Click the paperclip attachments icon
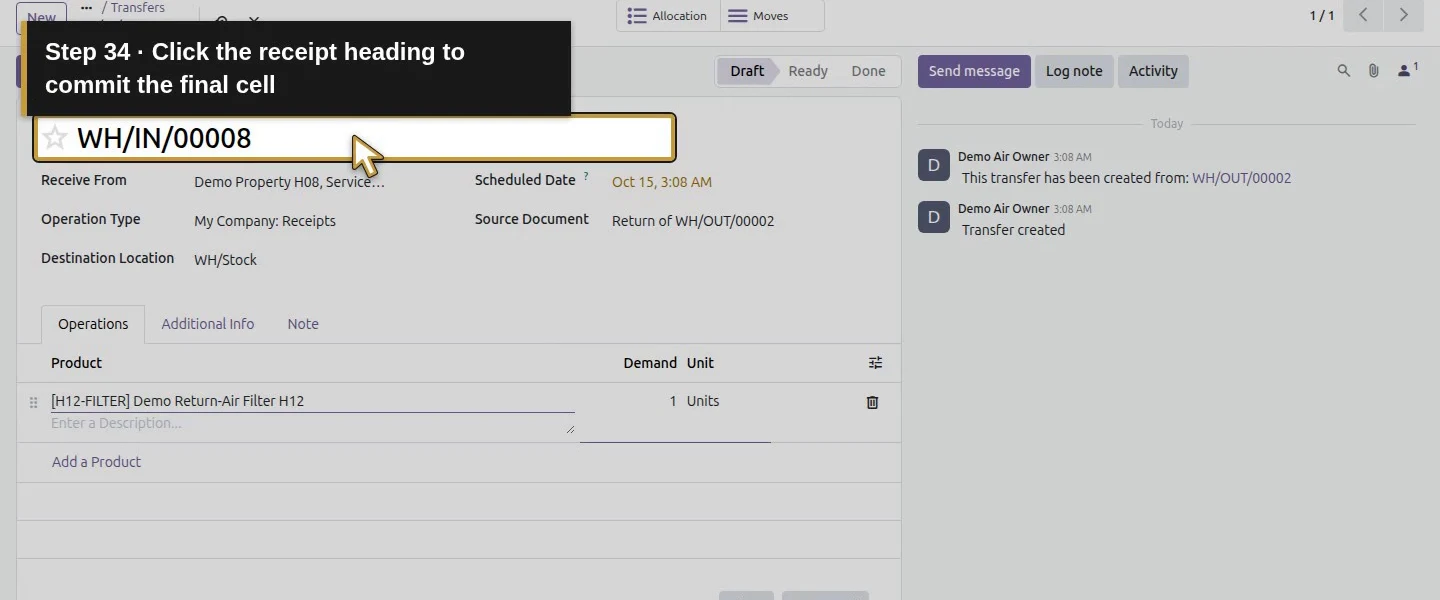The image size is (1440, 600). [x=1374, y=71]
